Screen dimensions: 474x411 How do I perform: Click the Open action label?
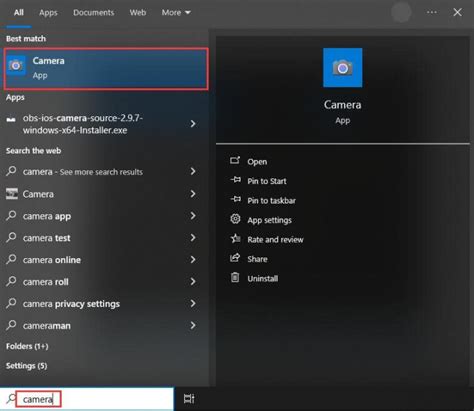tap(257, 162)
